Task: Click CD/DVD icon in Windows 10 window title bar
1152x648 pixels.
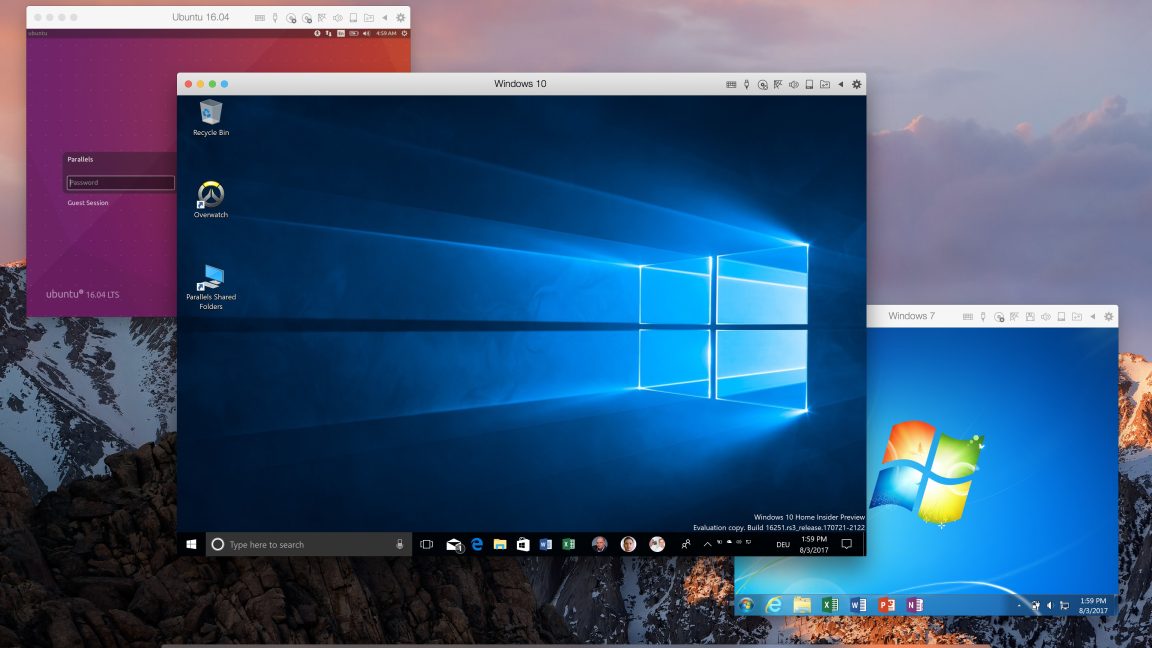Action: click(763, 84)
